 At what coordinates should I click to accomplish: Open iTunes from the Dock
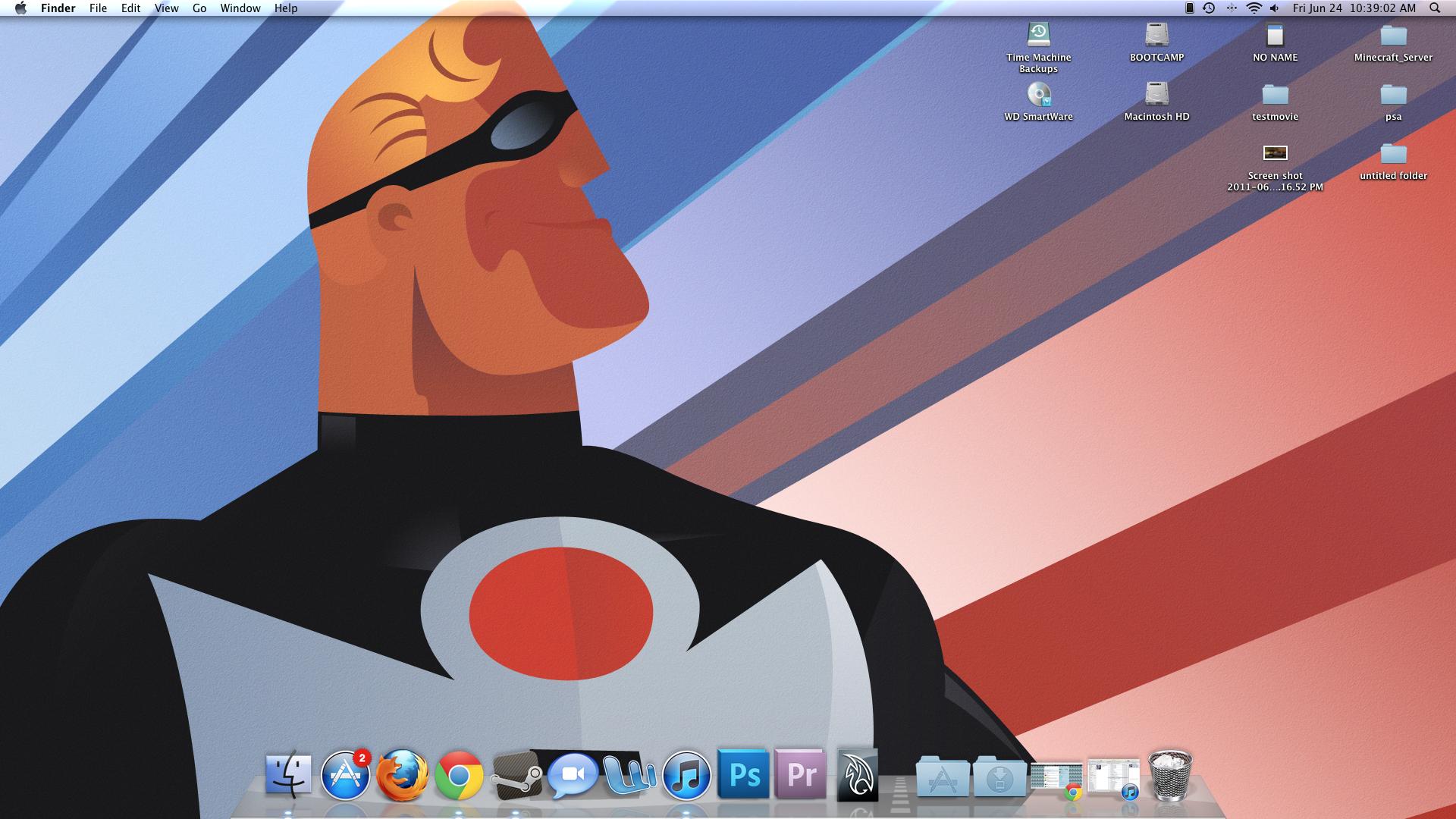[686, 775]
